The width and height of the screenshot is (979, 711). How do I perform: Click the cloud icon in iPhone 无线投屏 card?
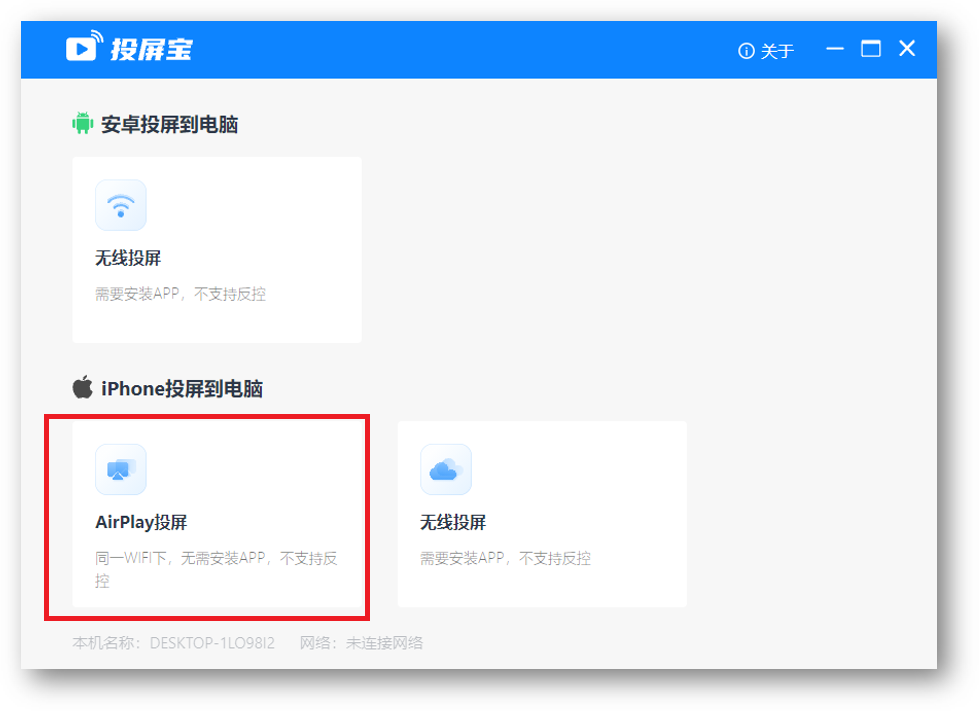click(x=446, y=469)
